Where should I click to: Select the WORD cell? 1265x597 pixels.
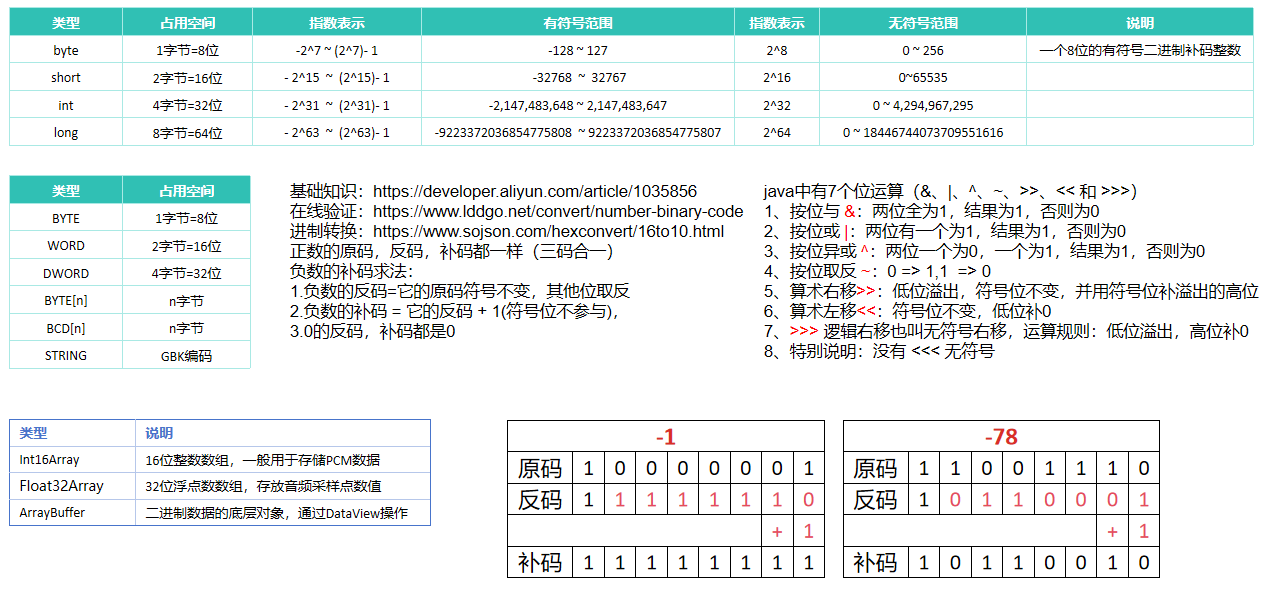66,246
